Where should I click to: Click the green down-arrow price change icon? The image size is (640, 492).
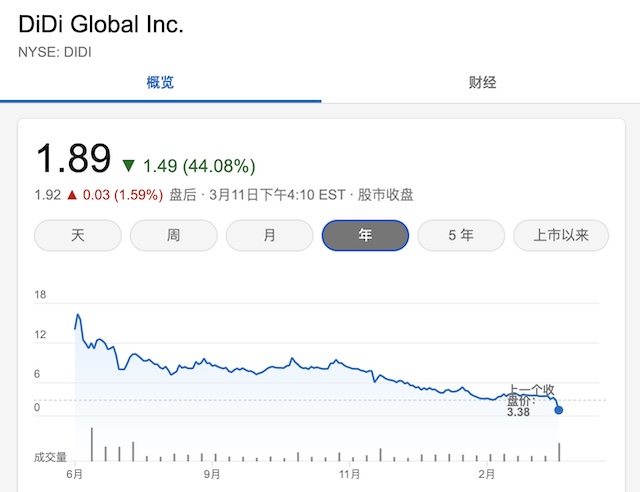128,165
